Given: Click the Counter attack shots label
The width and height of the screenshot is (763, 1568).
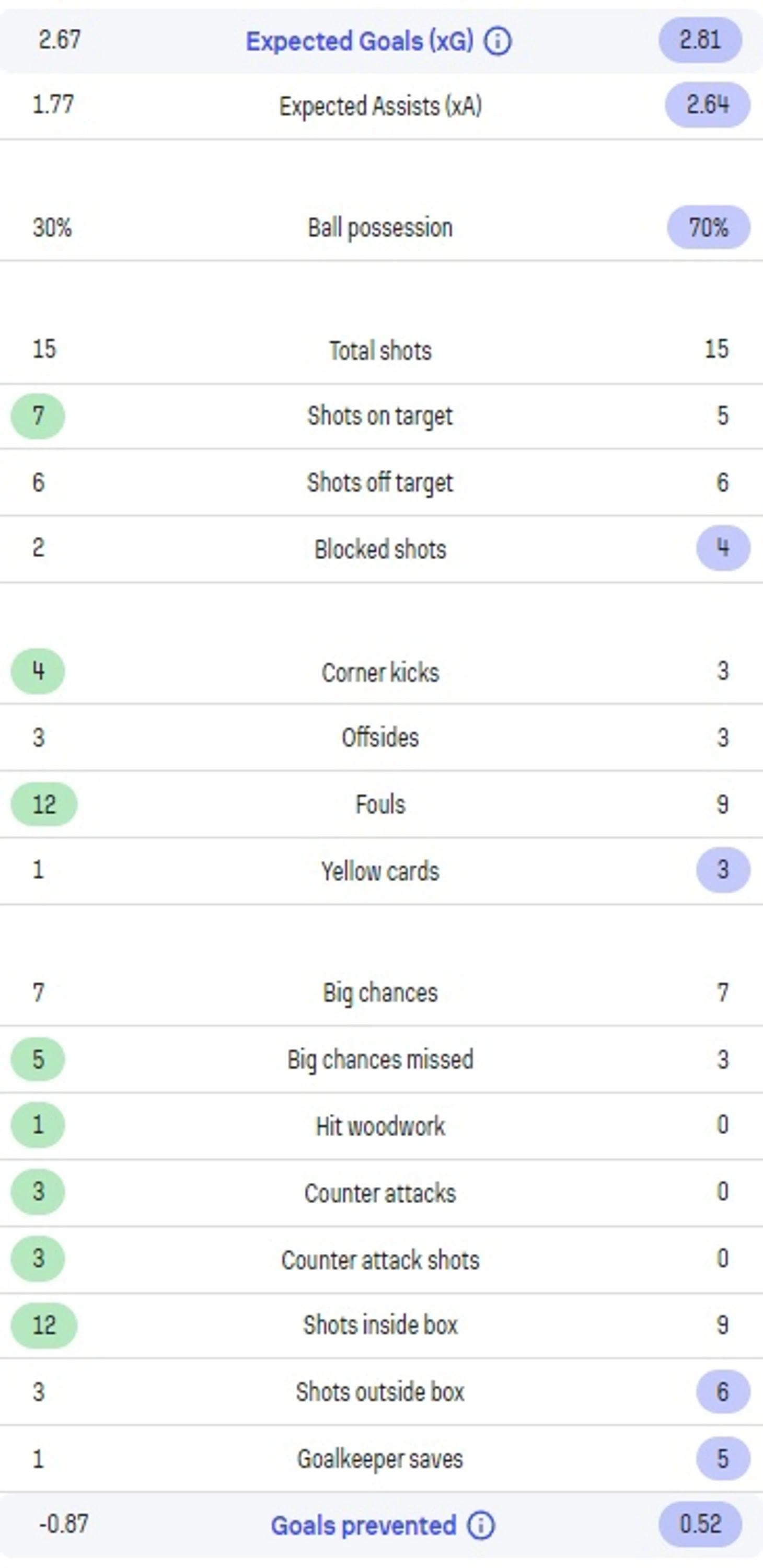Looking at the screenshot, I should tap(380, 1260).
